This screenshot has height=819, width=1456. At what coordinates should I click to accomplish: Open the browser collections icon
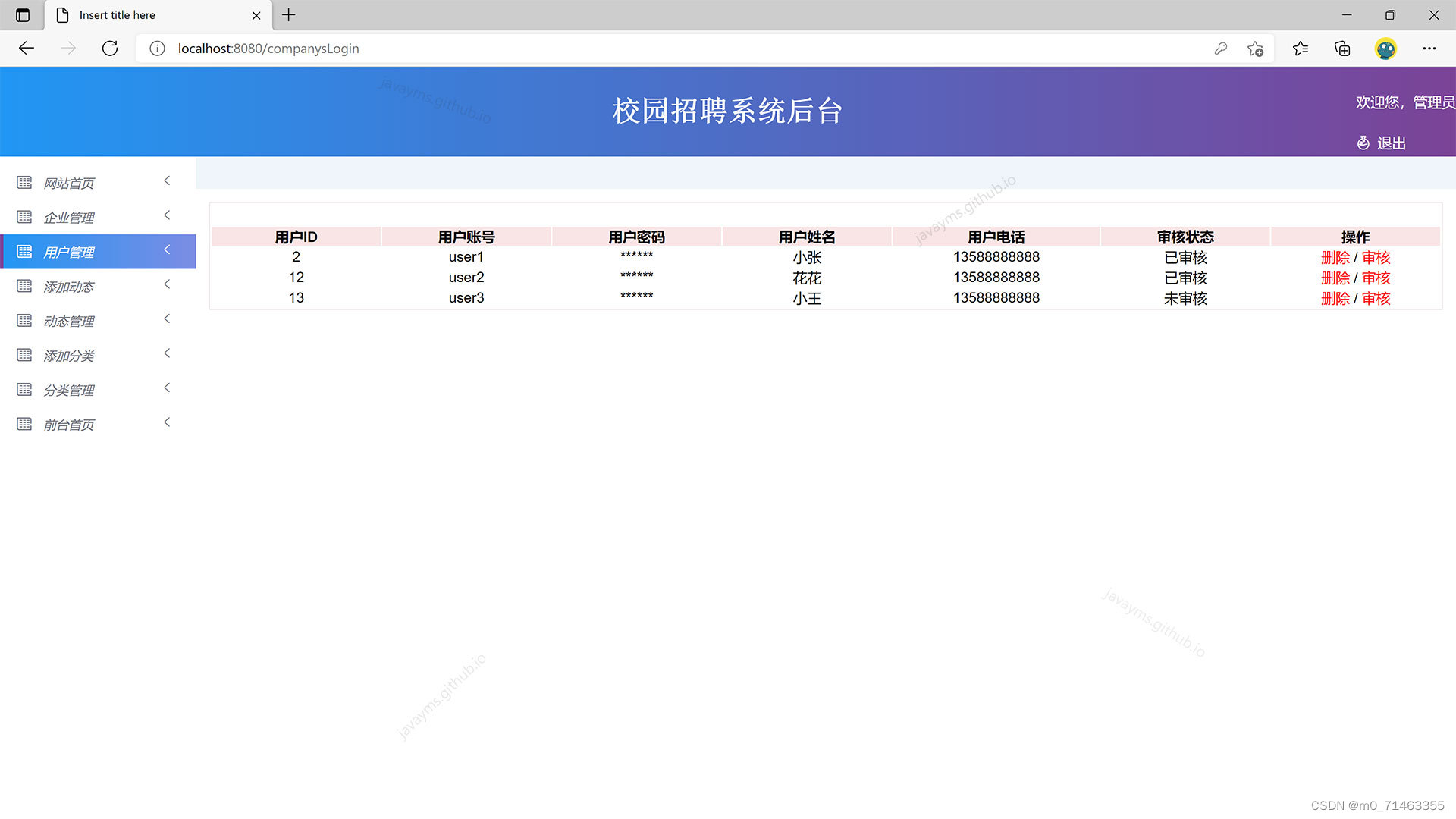coord(1342,49)
